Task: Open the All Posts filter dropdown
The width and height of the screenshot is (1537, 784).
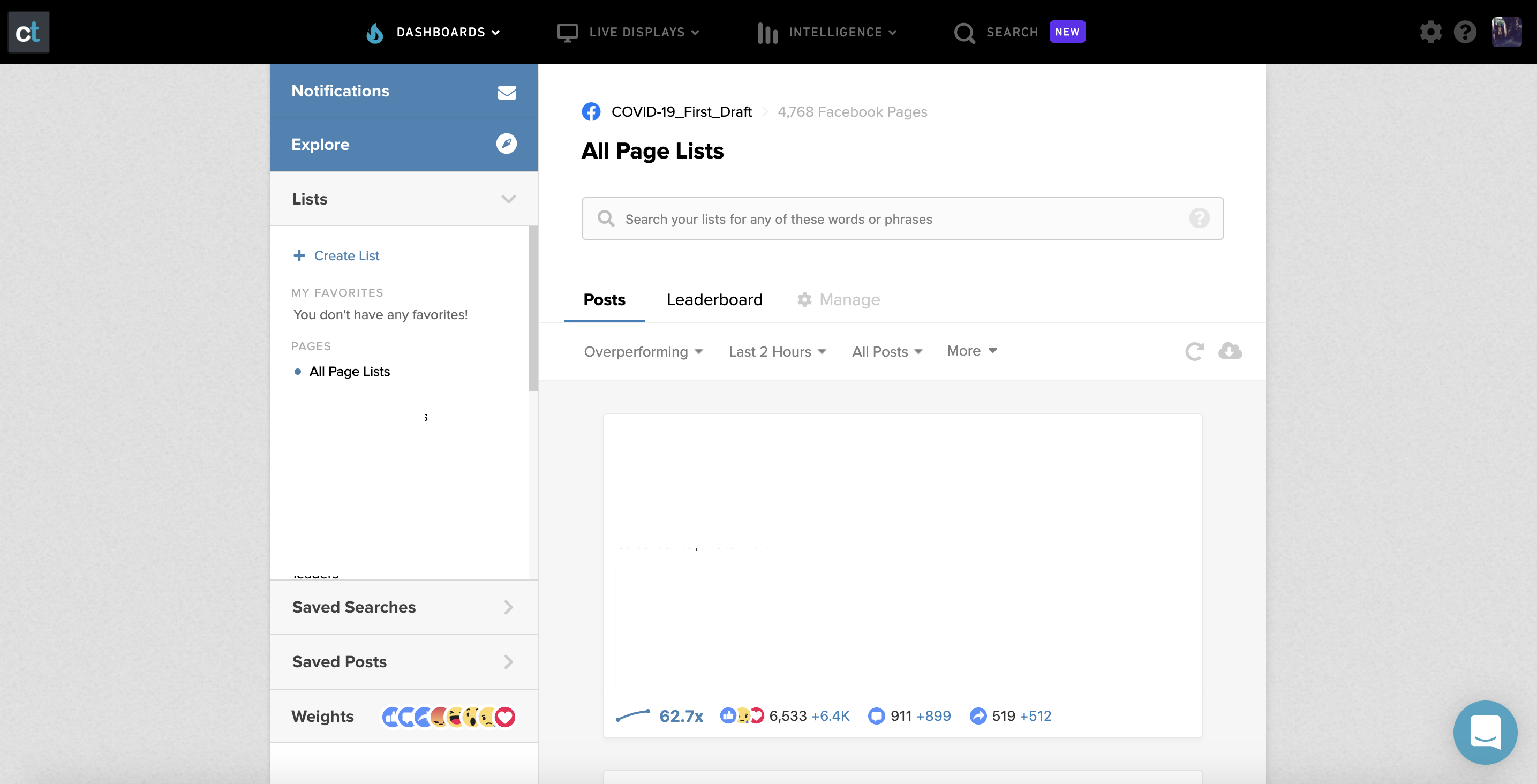Action: [x=887, y=352]
